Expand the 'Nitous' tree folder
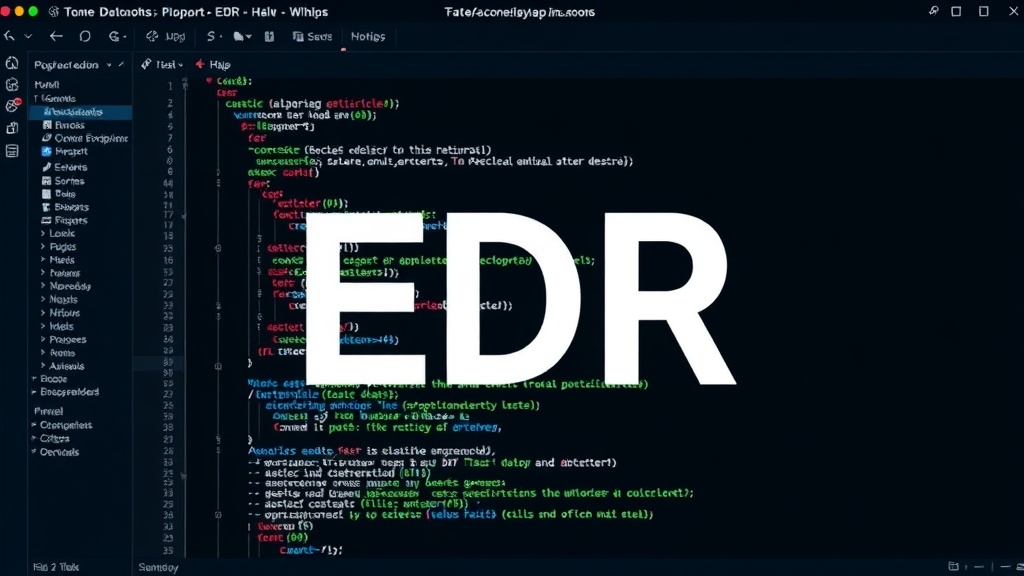1024x576 pixels. 43,313
